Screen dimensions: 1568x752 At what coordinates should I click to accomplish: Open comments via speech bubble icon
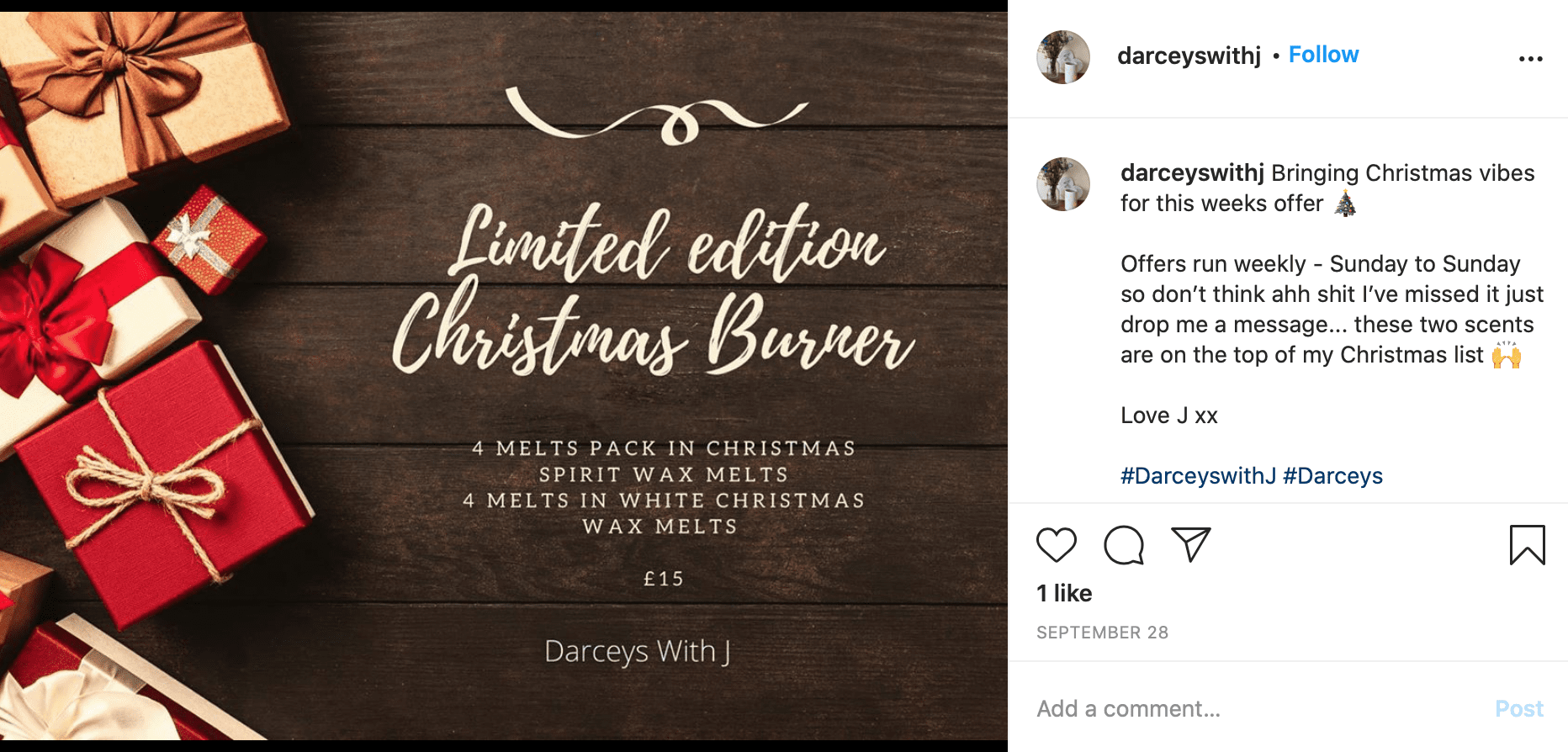1124,544
